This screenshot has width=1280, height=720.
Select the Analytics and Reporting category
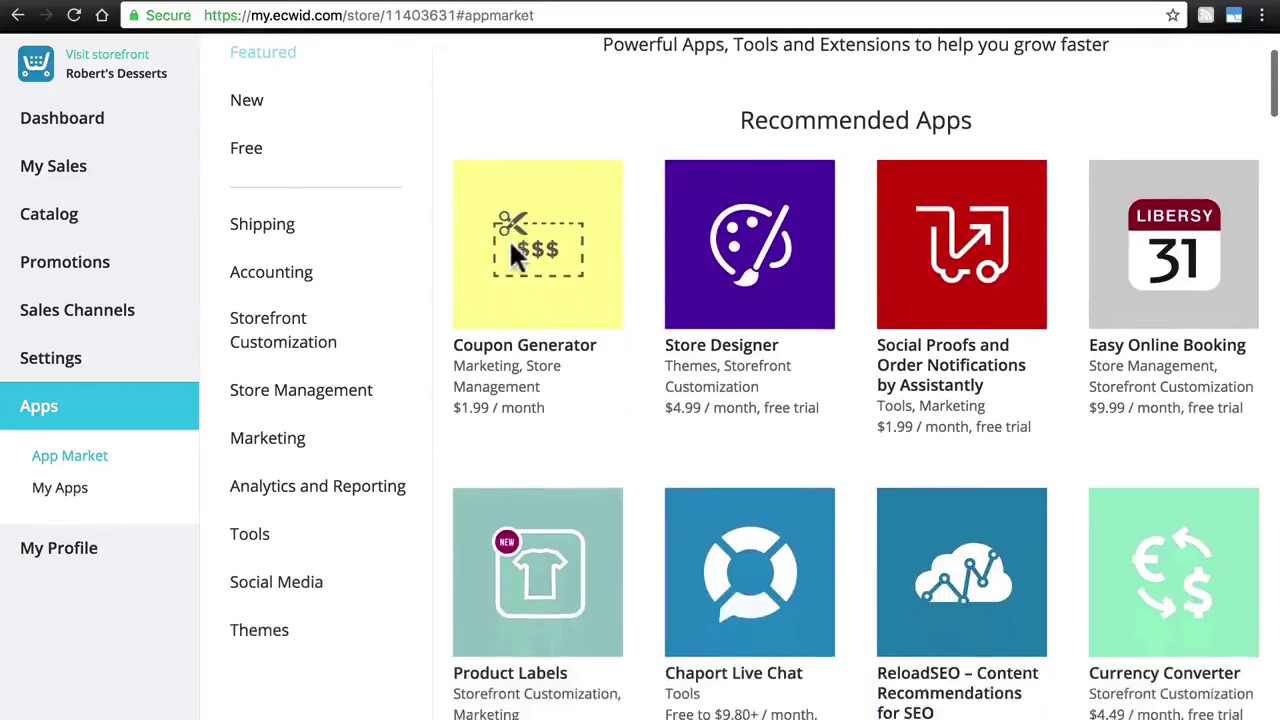point(317,486)
